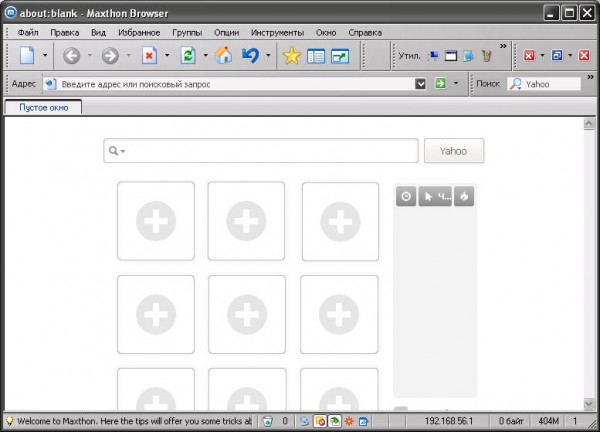Click the lightbulb tips icon in status bar

click(x=10, y=421)
